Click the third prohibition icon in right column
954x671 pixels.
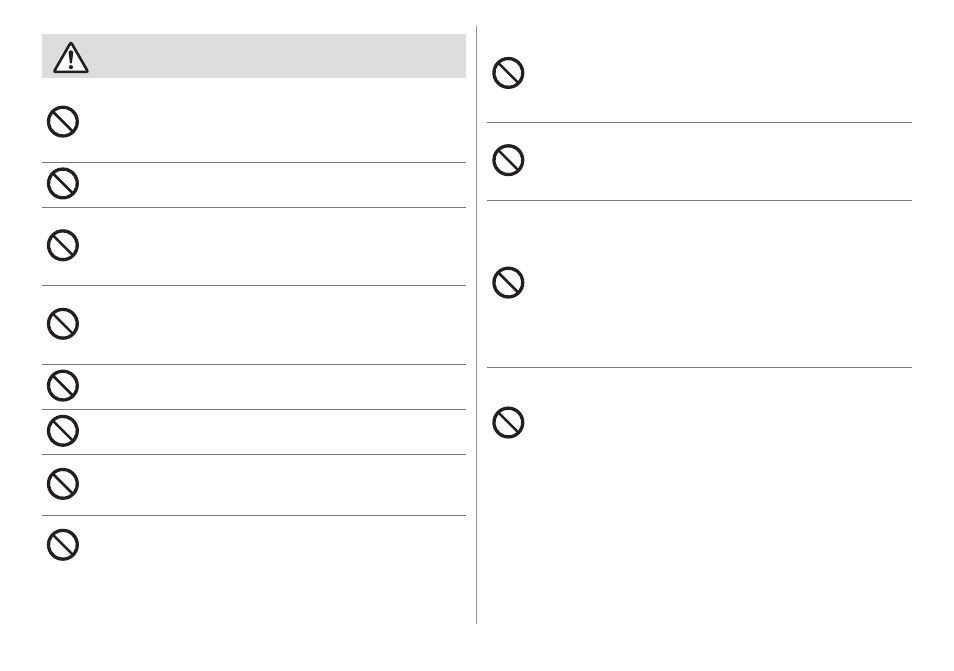[508, 282]
